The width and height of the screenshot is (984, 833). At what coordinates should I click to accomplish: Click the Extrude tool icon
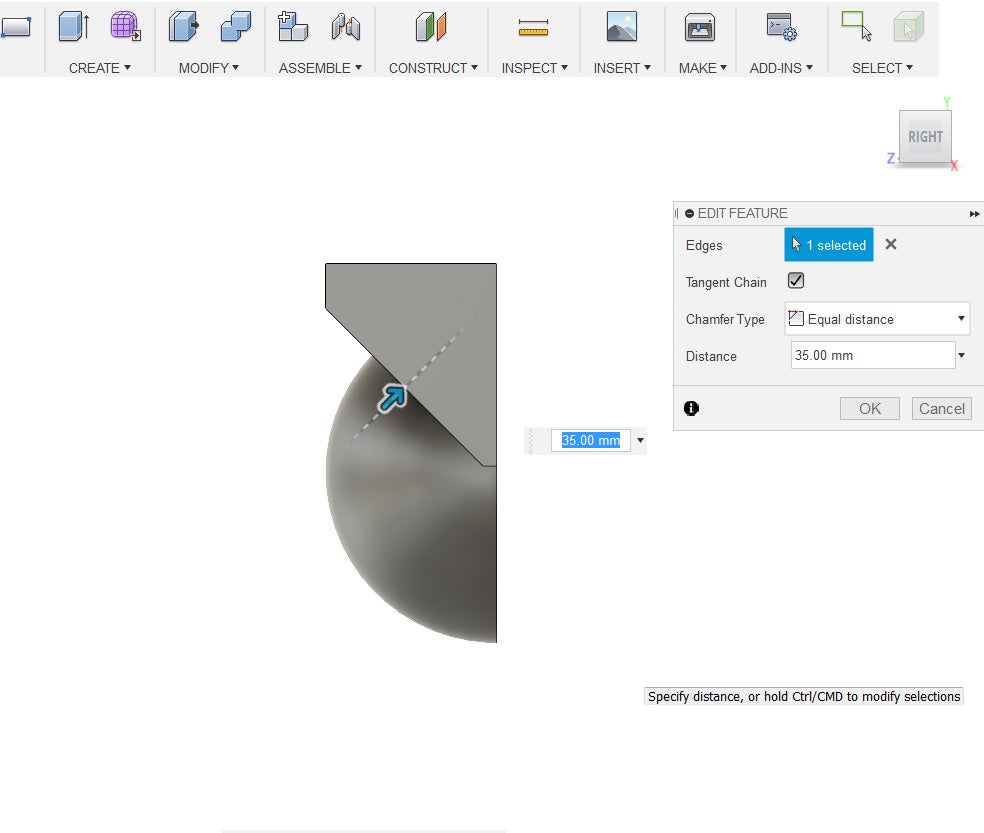click(73, 27)
